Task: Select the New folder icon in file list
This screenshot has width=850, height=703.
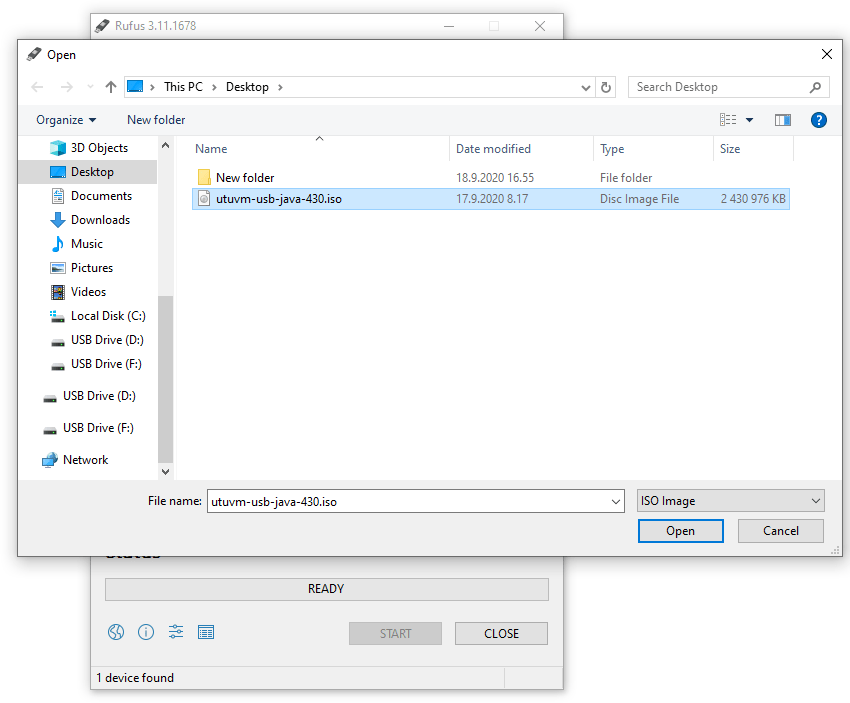Action: tap(204, 177)
